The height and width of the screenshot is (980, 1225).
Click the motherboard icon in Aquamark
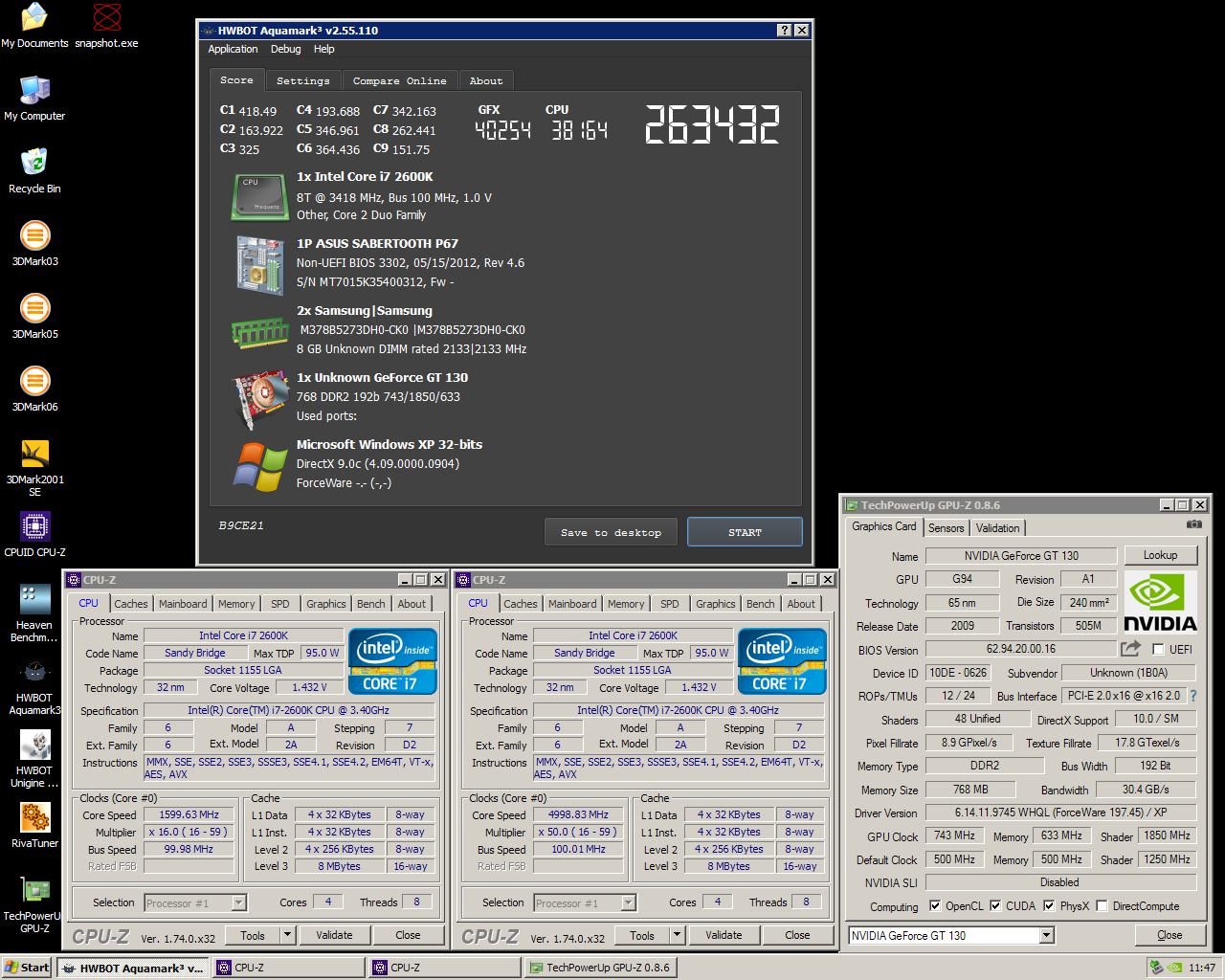(260, 265)
